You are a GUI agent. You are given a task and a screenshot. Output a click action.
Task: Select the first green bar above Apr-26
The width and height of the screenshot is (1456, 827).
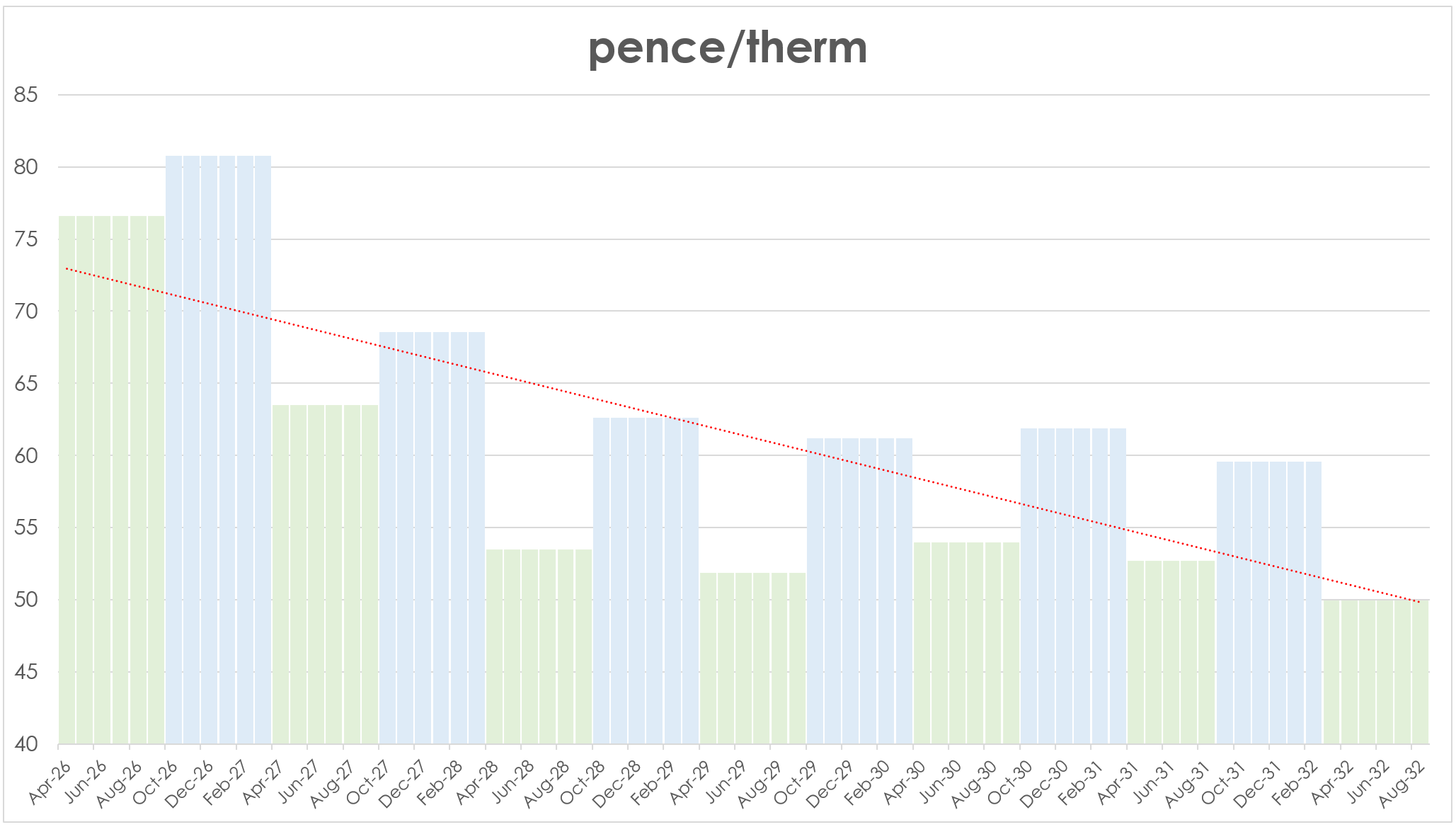click(67, 481)
